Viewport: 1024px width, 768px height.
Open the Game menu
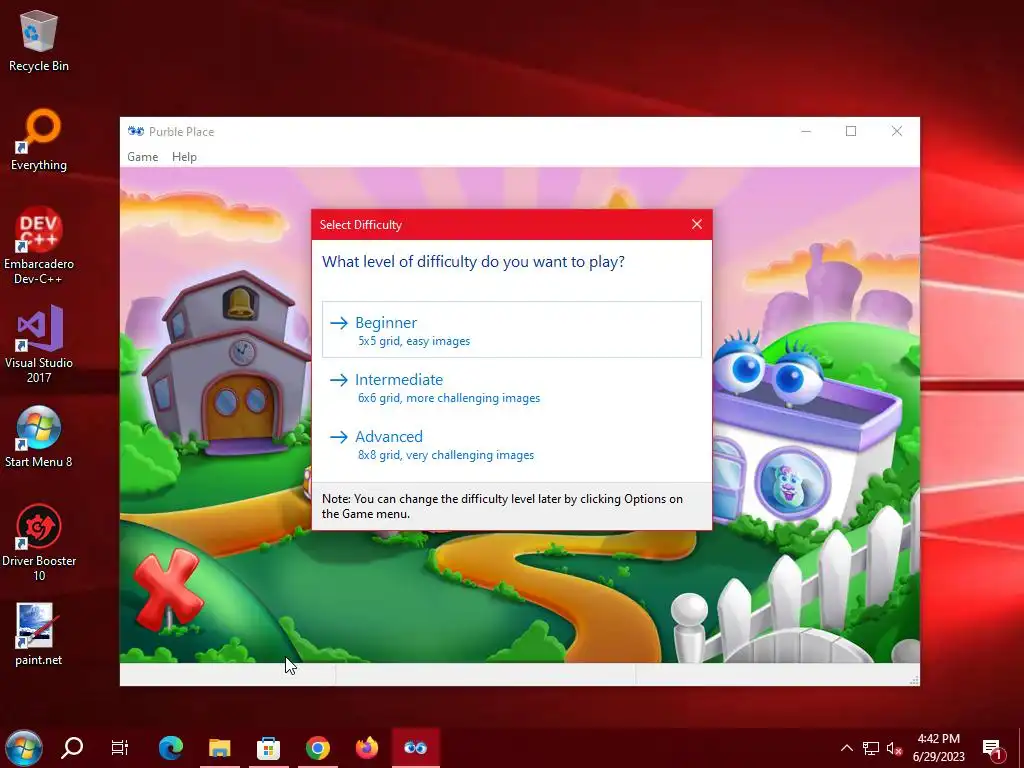click(x=142, y=157)
